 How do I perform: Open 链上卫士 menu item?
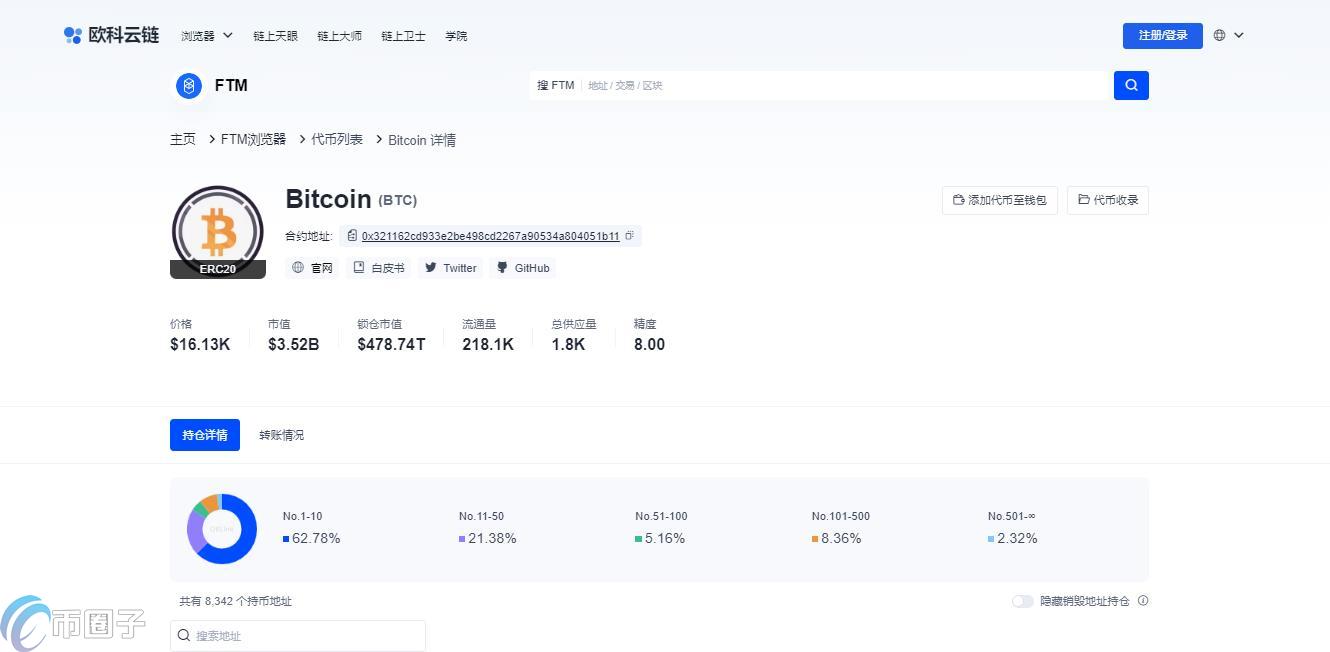(x=403, y=35)
